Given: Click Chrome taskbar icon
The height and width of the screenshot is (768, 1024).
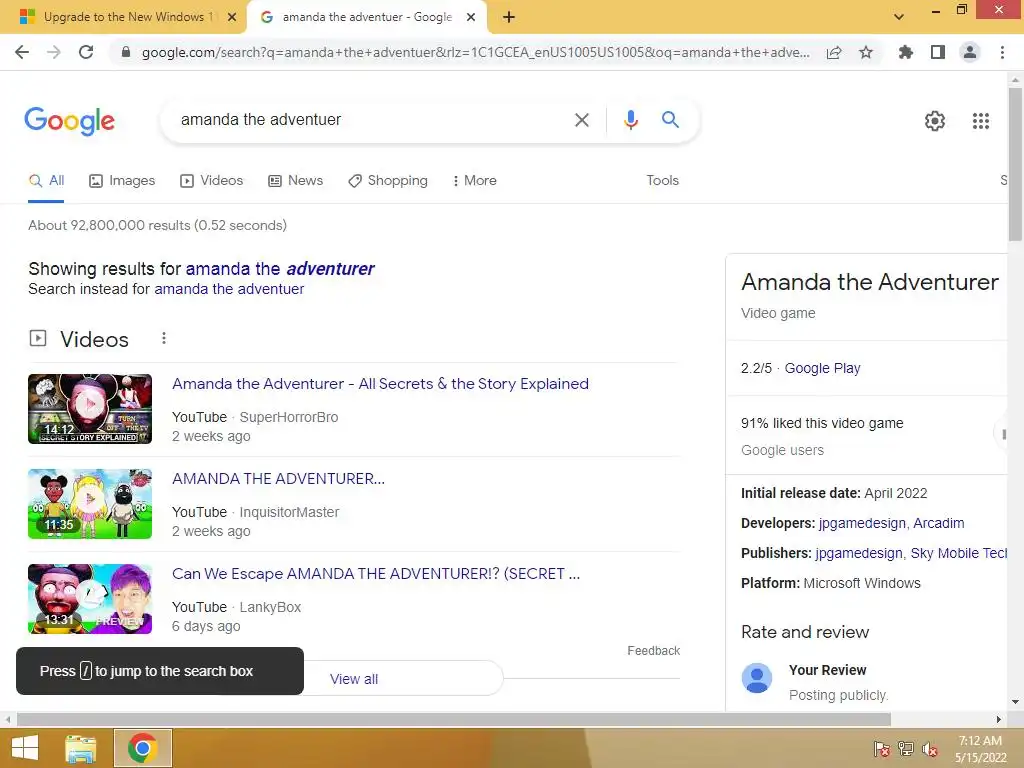Looking at the screenshot, I should click(143, 748).
